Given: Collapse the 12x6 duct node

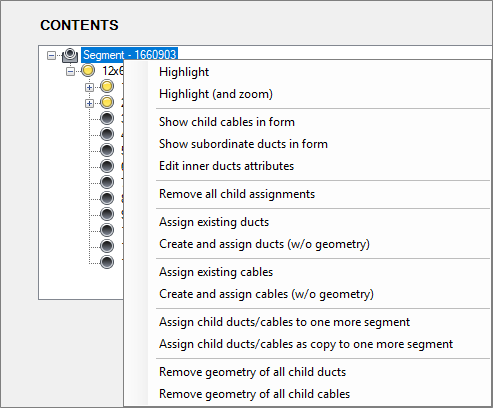Looking at the screenshot, I should pos(70,71).
